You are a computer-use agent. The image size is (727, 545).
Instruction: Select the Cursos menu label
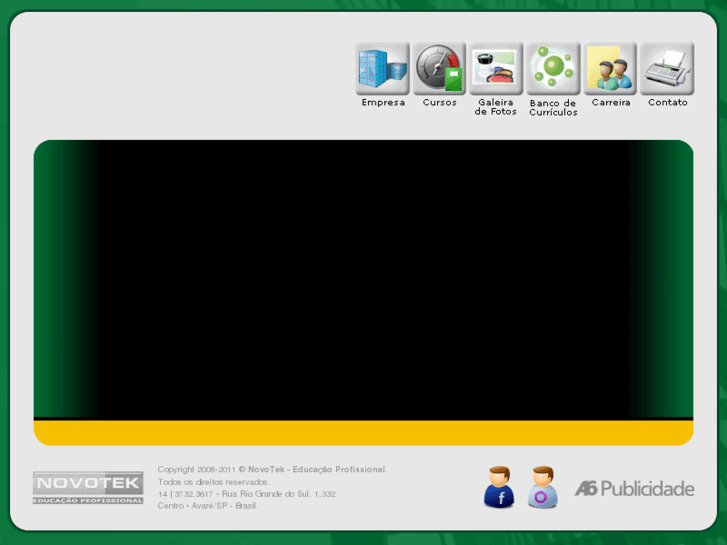click(440, 103)
